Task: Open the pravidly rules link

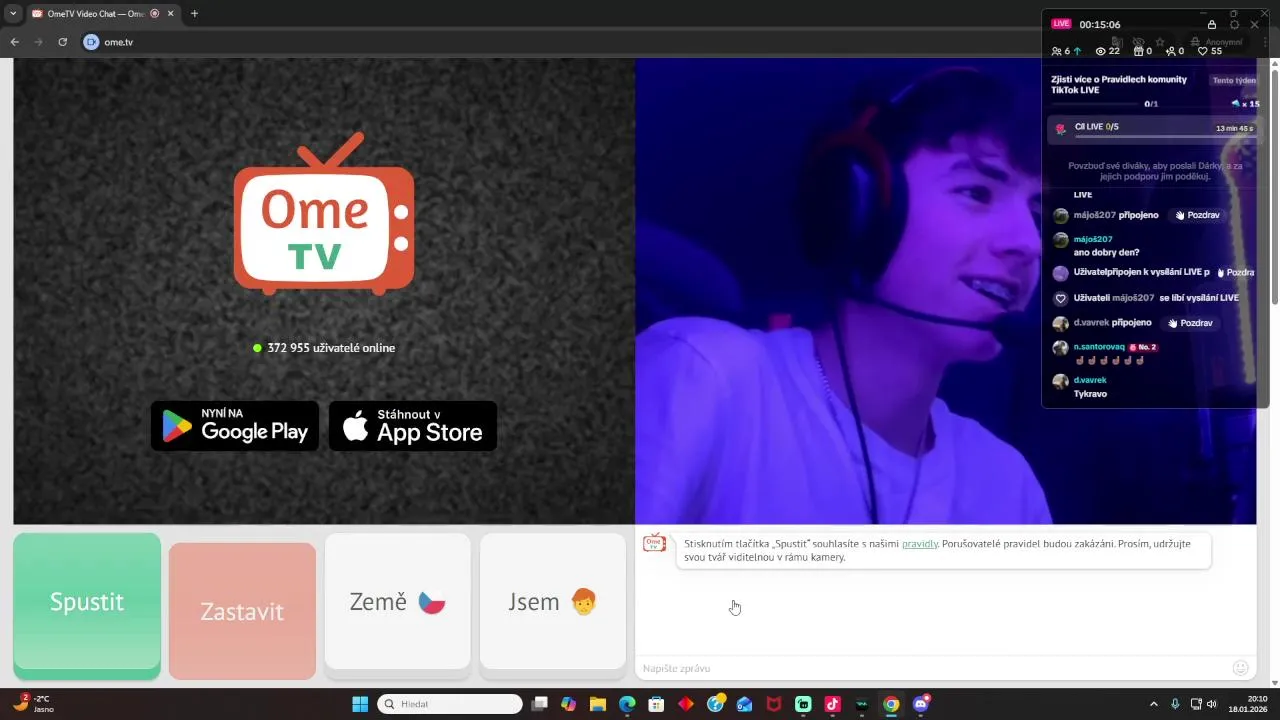Action: tap(920, 544)
